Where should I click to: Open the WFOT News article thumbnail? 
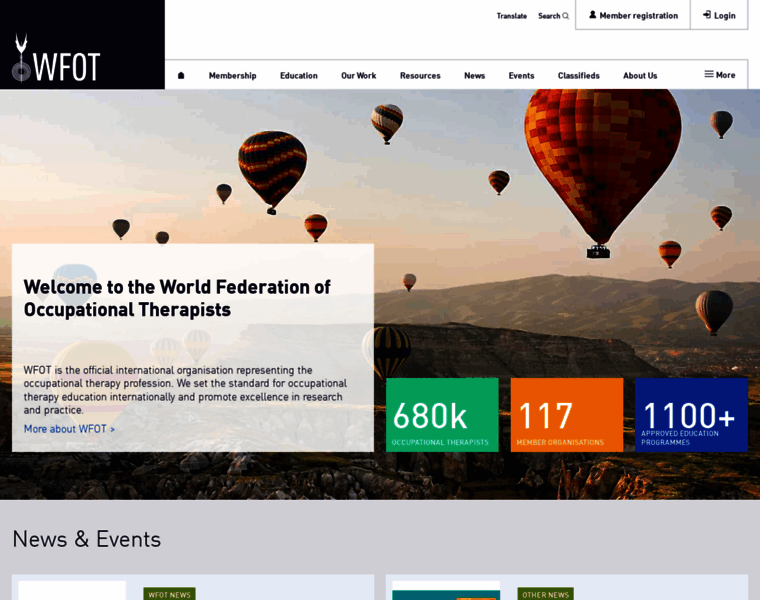pos(72,591)
